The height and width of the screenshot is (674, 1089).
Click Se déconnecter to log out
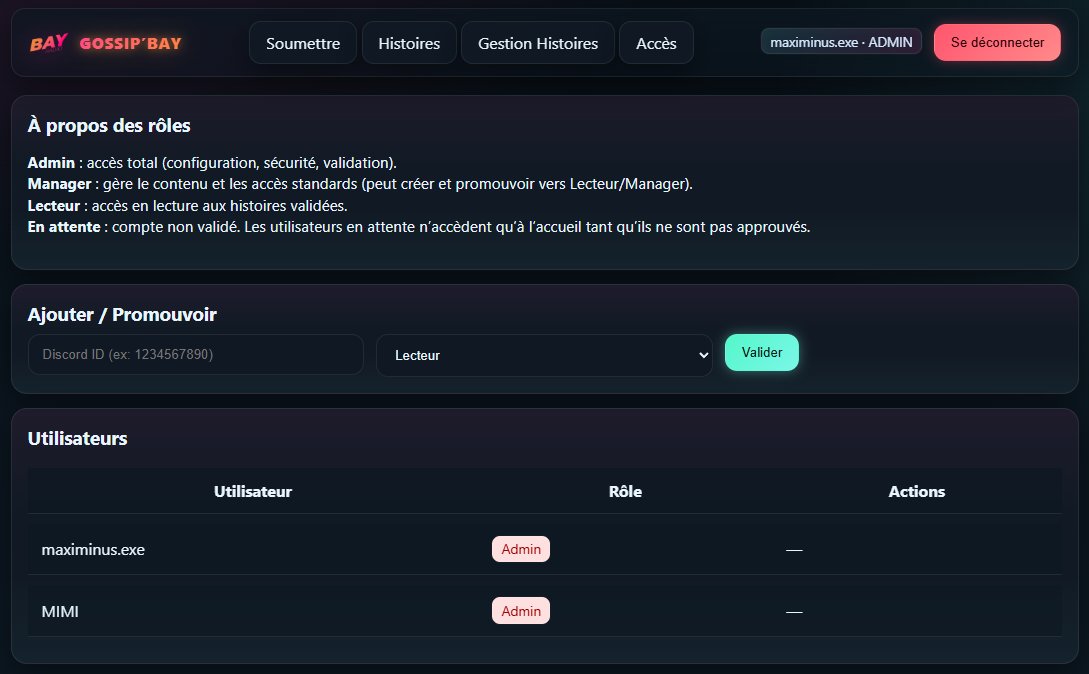[997, 42]
